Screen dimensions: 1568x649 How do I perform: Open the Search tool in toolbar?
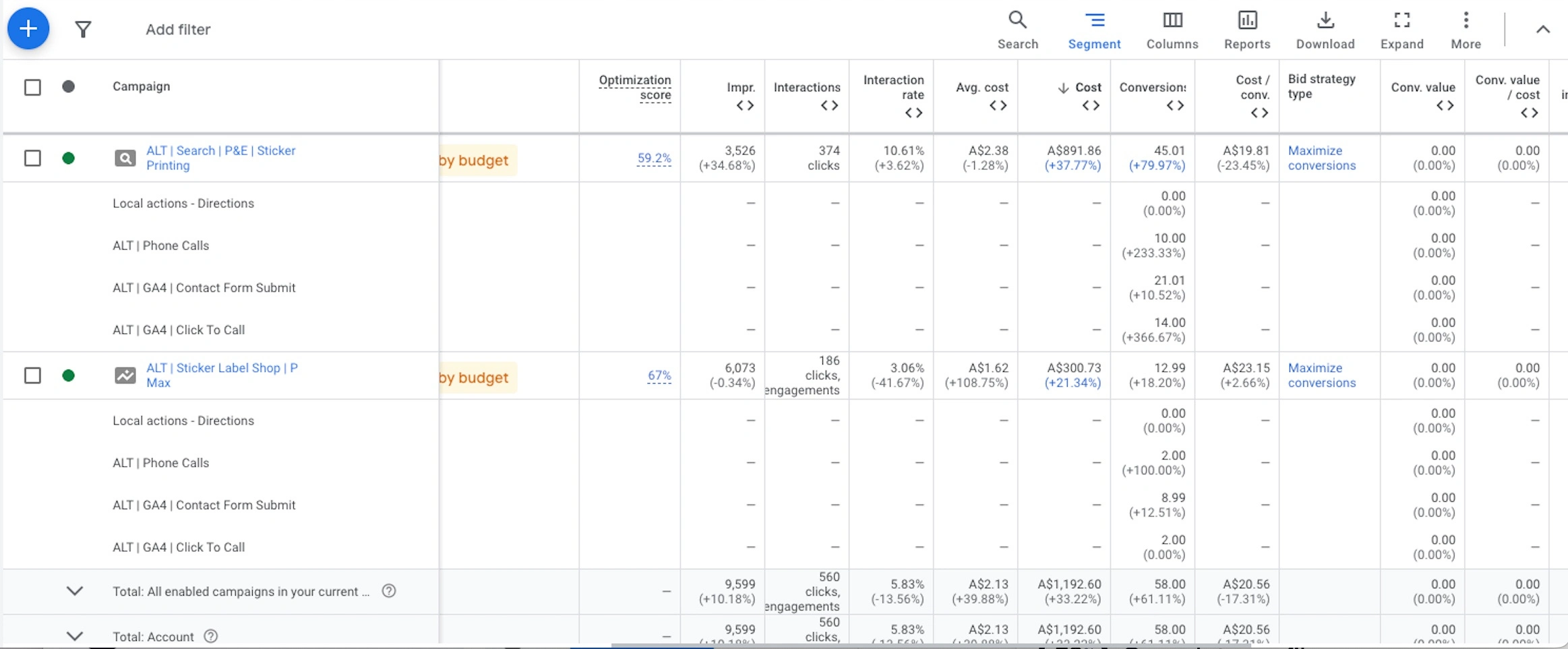(1017, 29)
